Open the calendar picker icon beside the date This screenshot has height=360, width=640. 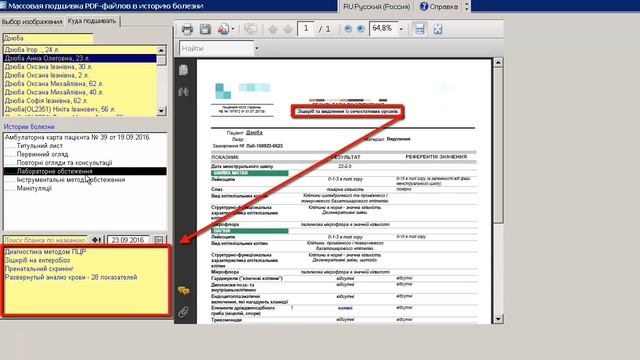click(159, 240)
